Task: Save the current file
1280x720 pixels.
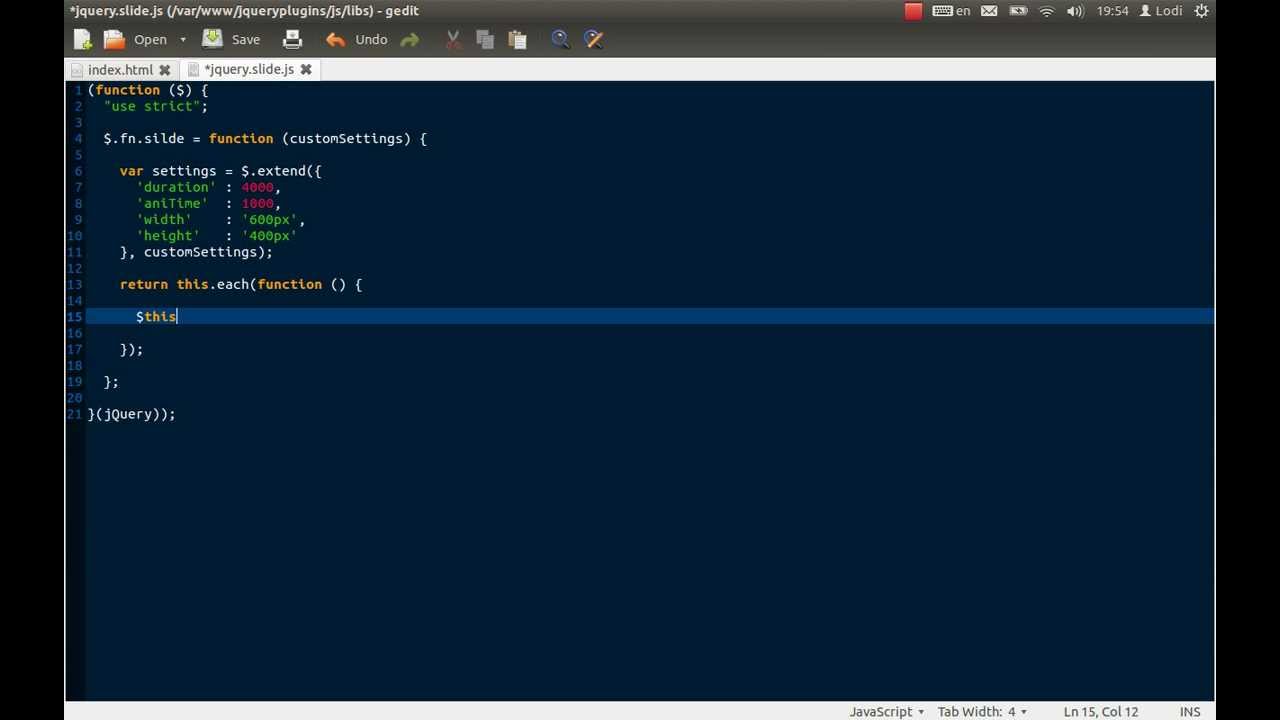Action: coord(232,40)
